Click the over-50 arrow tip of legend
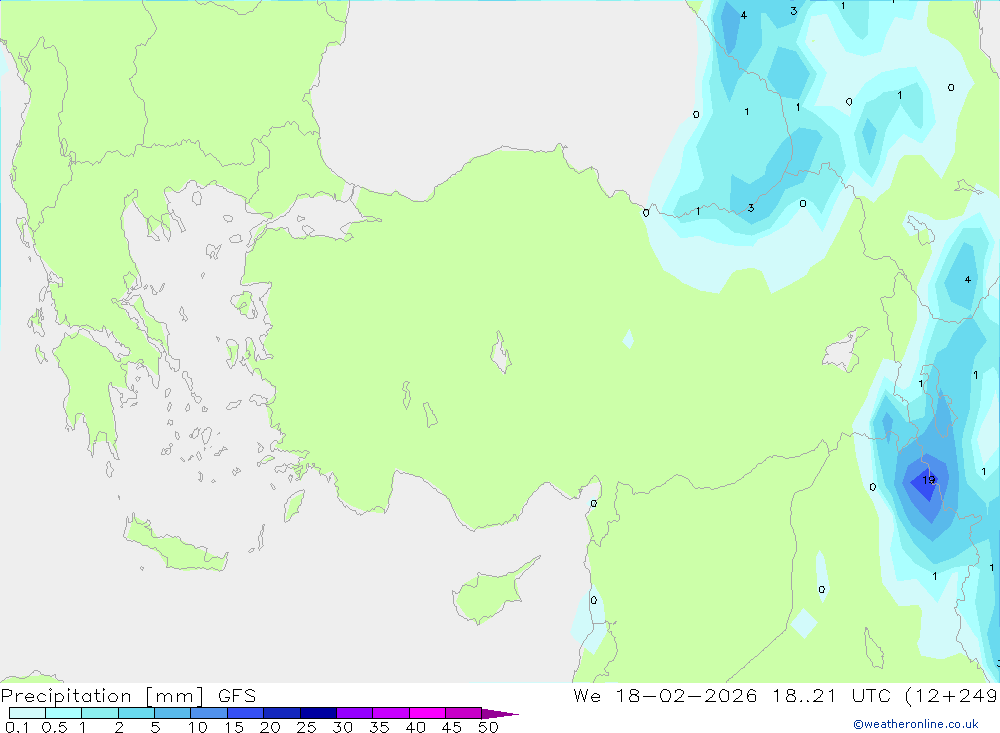 (501, 714)
